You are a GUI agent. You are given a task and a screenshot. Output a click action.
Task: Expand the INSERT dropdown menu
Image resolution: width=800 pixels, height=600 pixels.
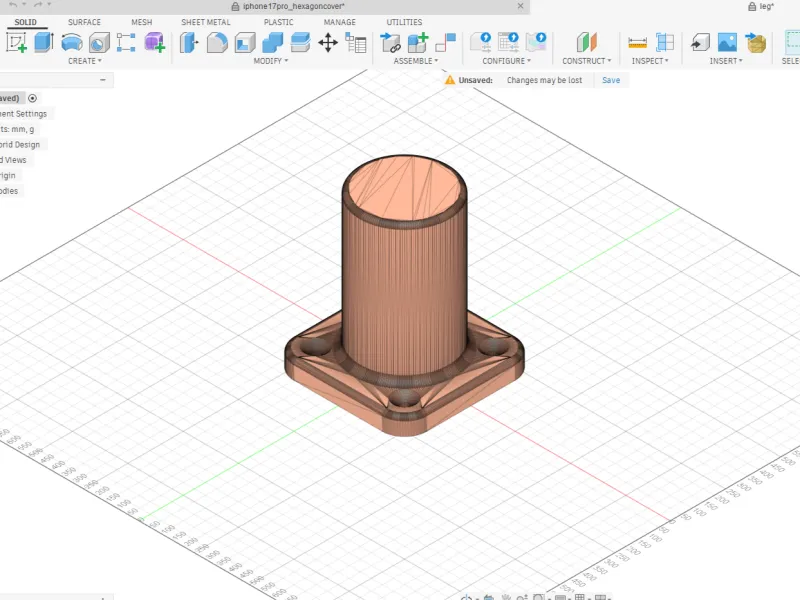coord(726,61)
